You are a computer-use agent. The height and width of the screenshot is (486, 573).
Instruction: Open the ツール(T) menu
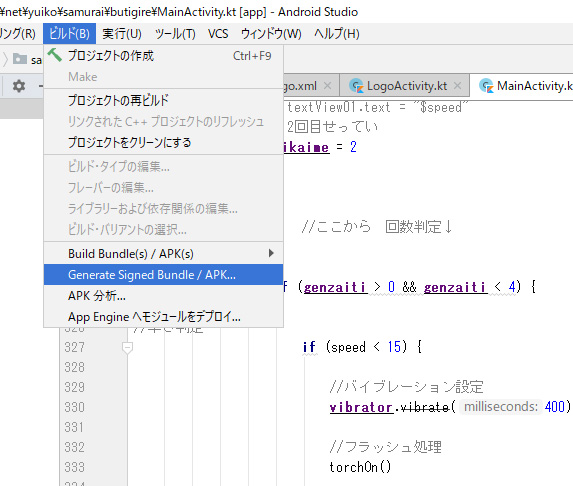pos(175,34)
